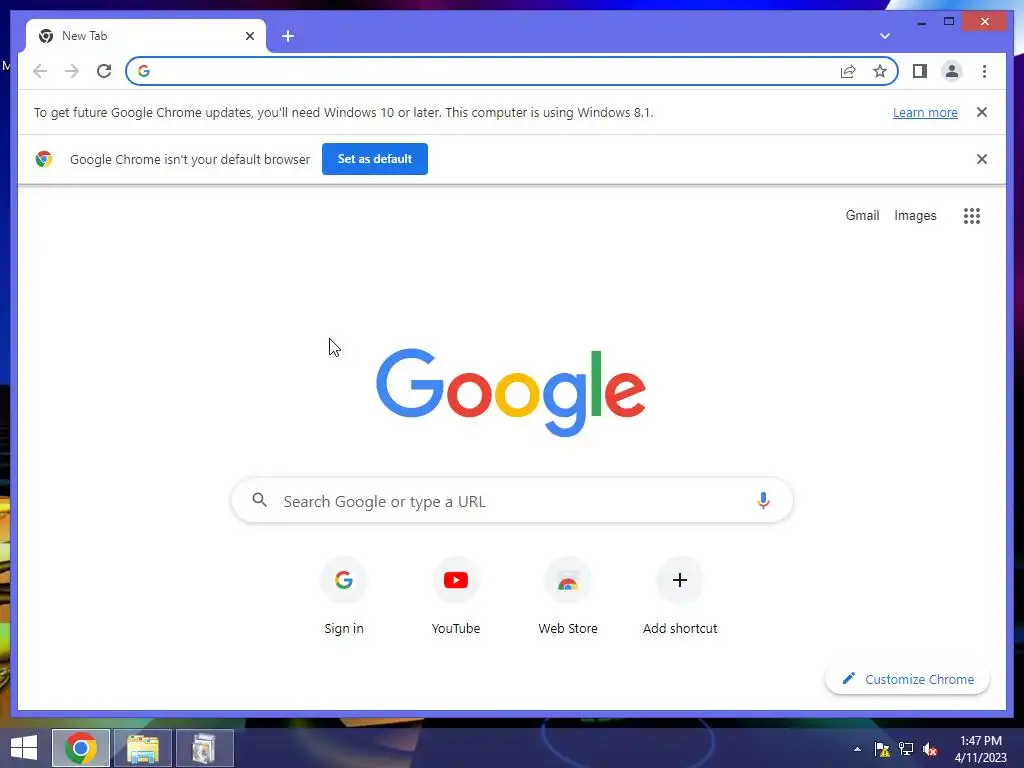Open the Gmail link
Viewport: 1024px width, 768px height.
point(862,216)
